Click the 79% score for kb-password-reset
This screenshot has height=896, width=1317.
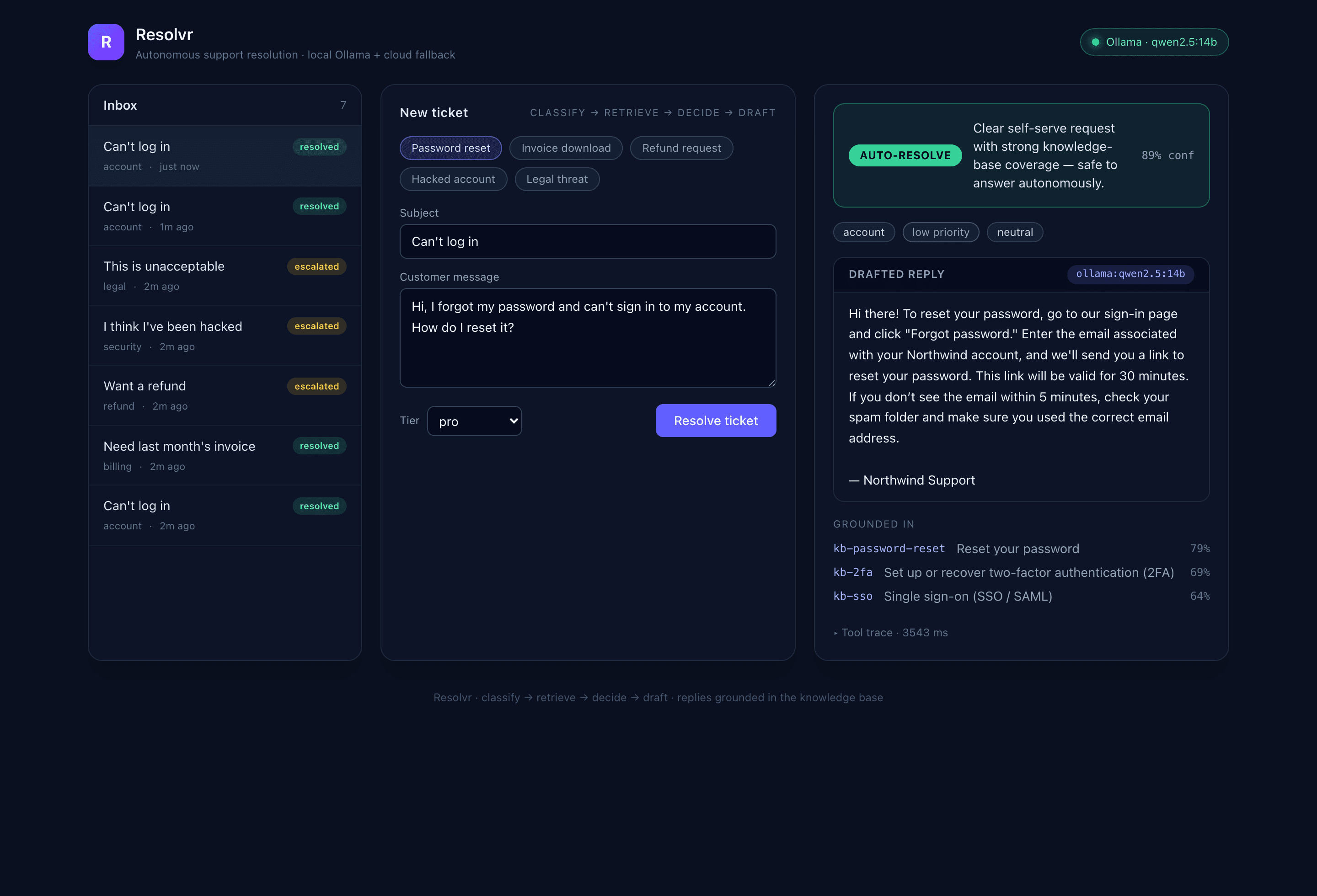coord(1199,549)
